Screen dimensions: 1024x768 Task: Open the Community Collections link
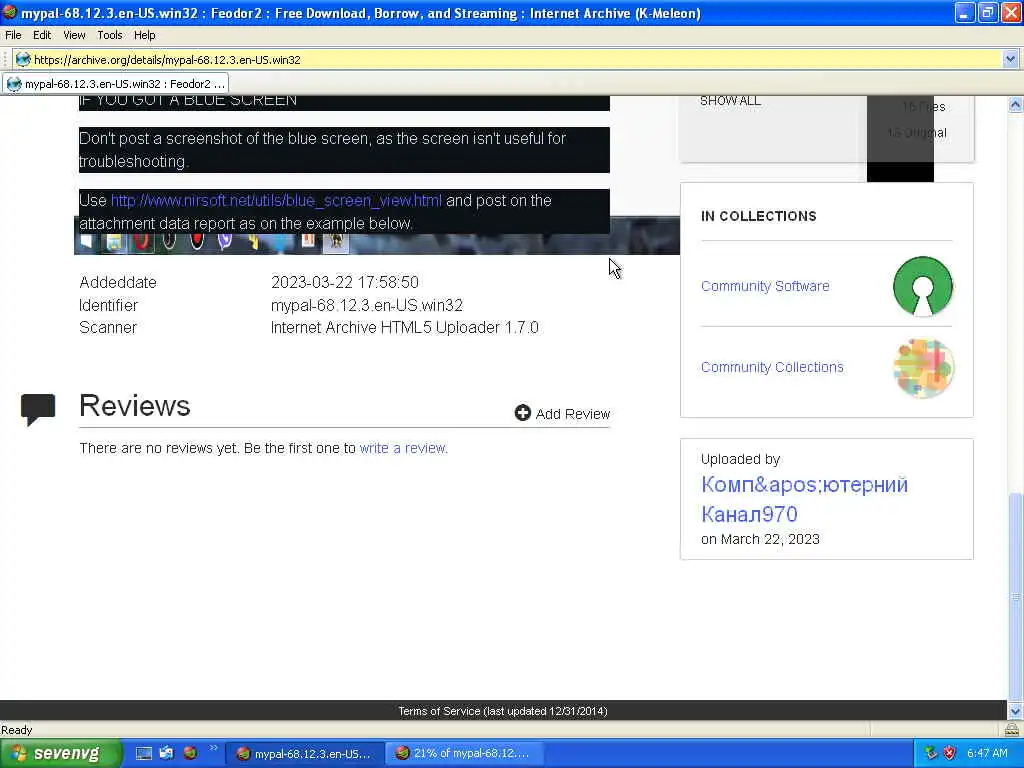[772, 367]
